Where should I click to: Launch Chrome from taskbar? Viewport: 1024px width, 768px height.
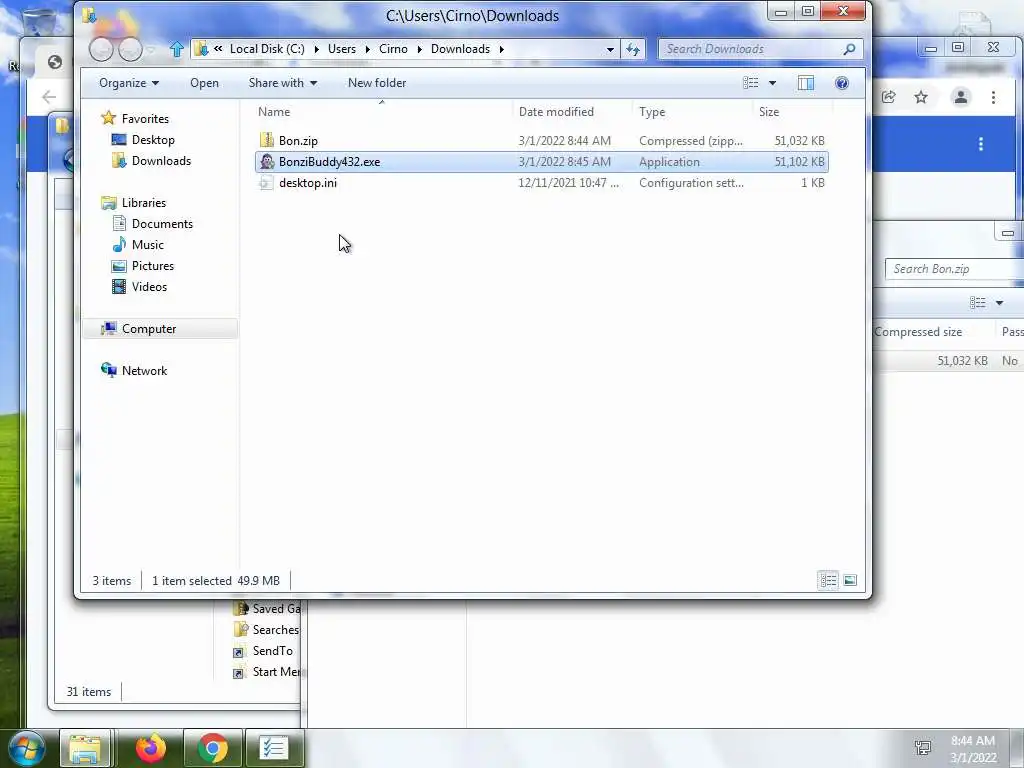(212, 748)
